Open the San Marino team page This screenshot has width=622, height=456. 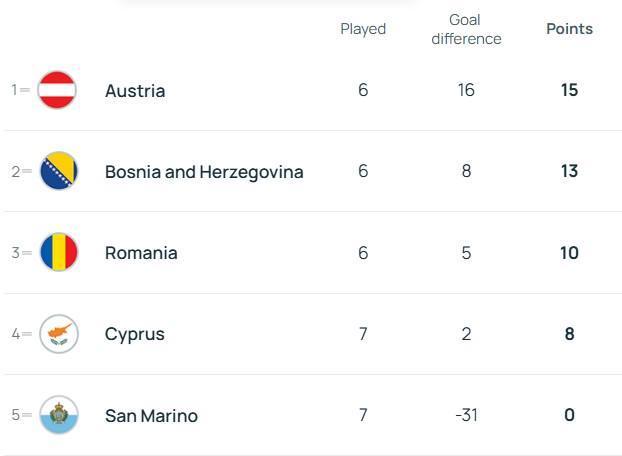tap(151, 416)
